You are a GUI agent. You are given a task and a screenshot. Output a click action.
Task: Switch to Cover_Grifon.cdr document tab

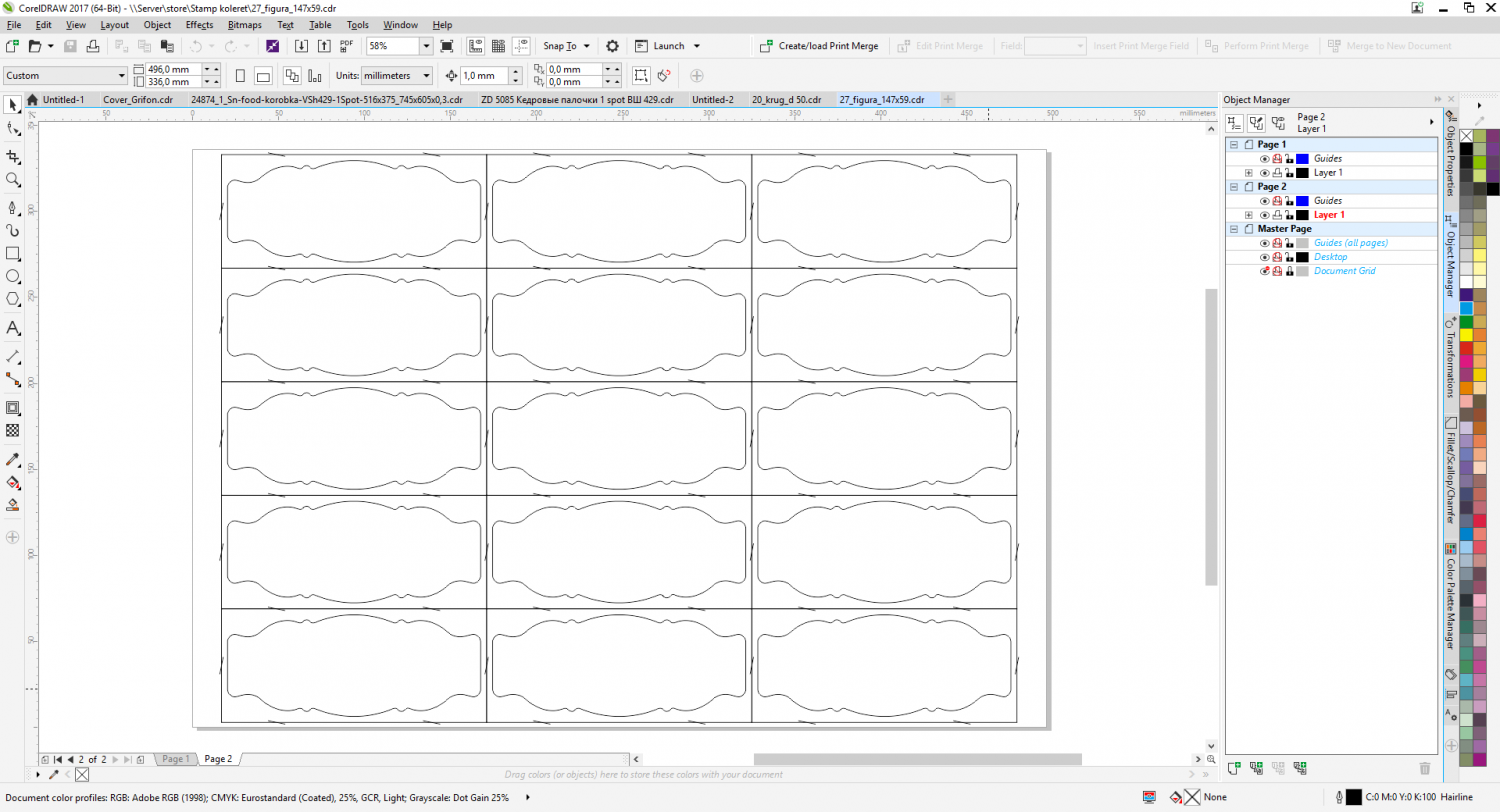[138, 100]
